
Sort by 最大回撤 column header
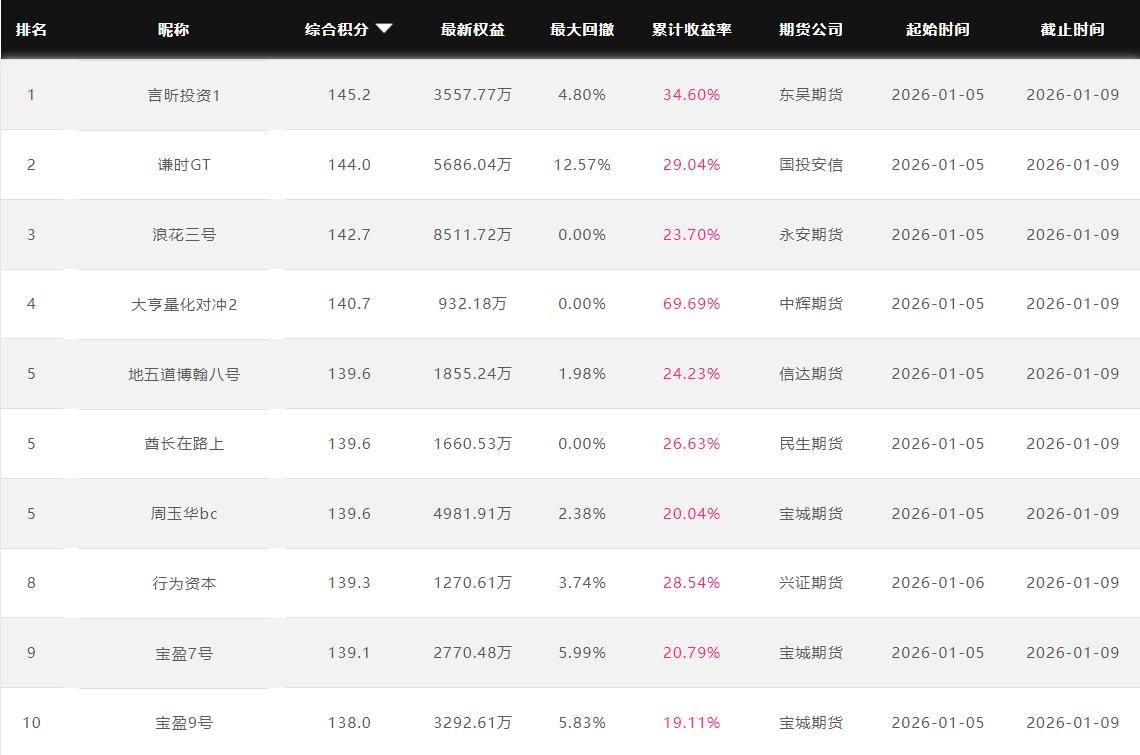(x=581, y=30)
